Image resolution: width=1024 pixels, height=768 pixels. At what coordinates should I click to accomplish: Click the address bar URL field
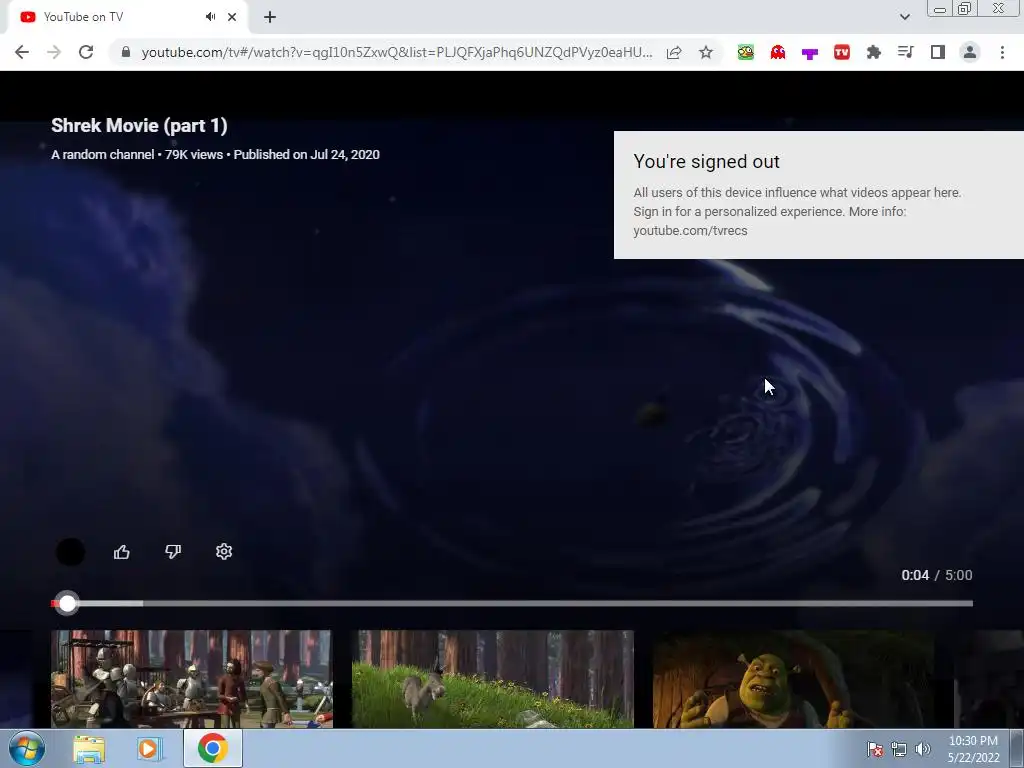396,52
